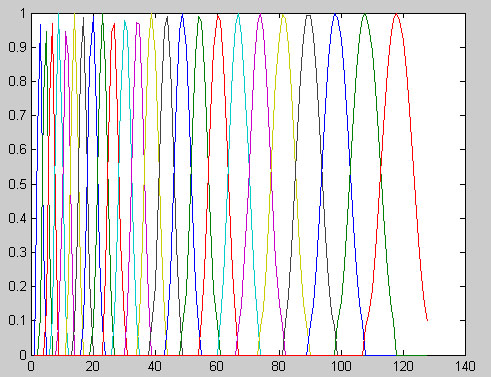Click the cyan curve peak near 67
491x377 pixels.
point(238,15)
